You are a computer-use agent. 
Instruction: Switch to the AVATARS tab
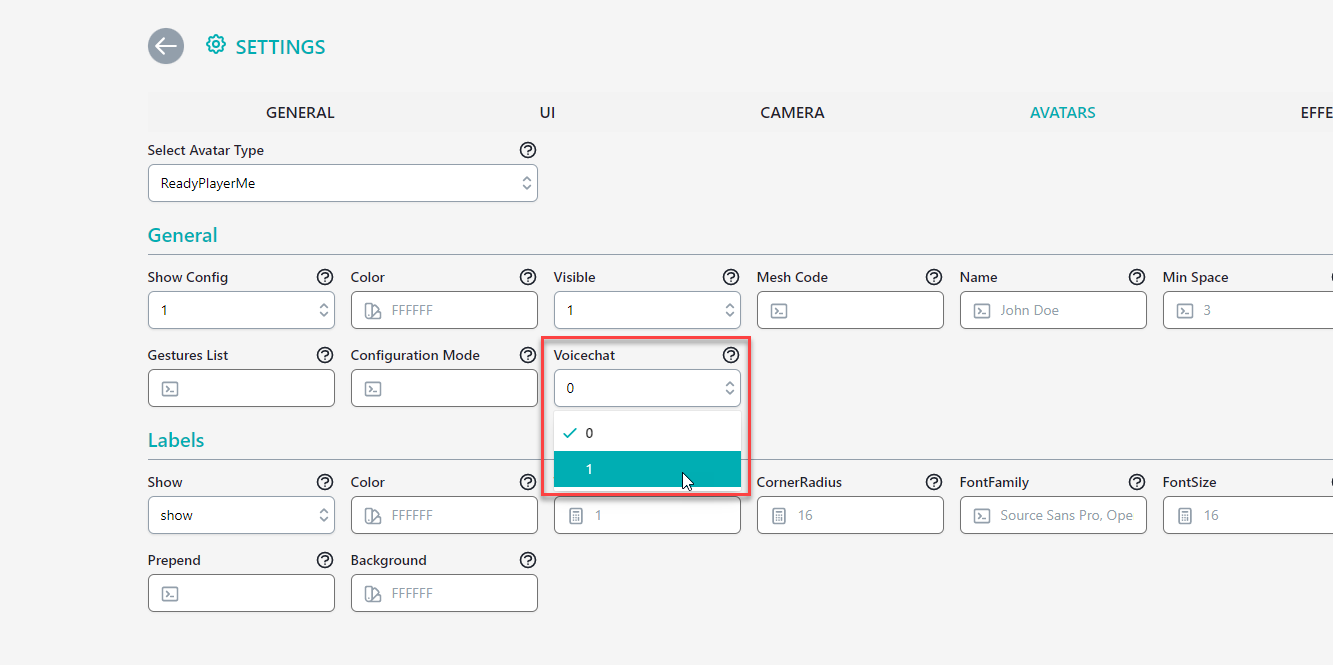point(1062,113)
